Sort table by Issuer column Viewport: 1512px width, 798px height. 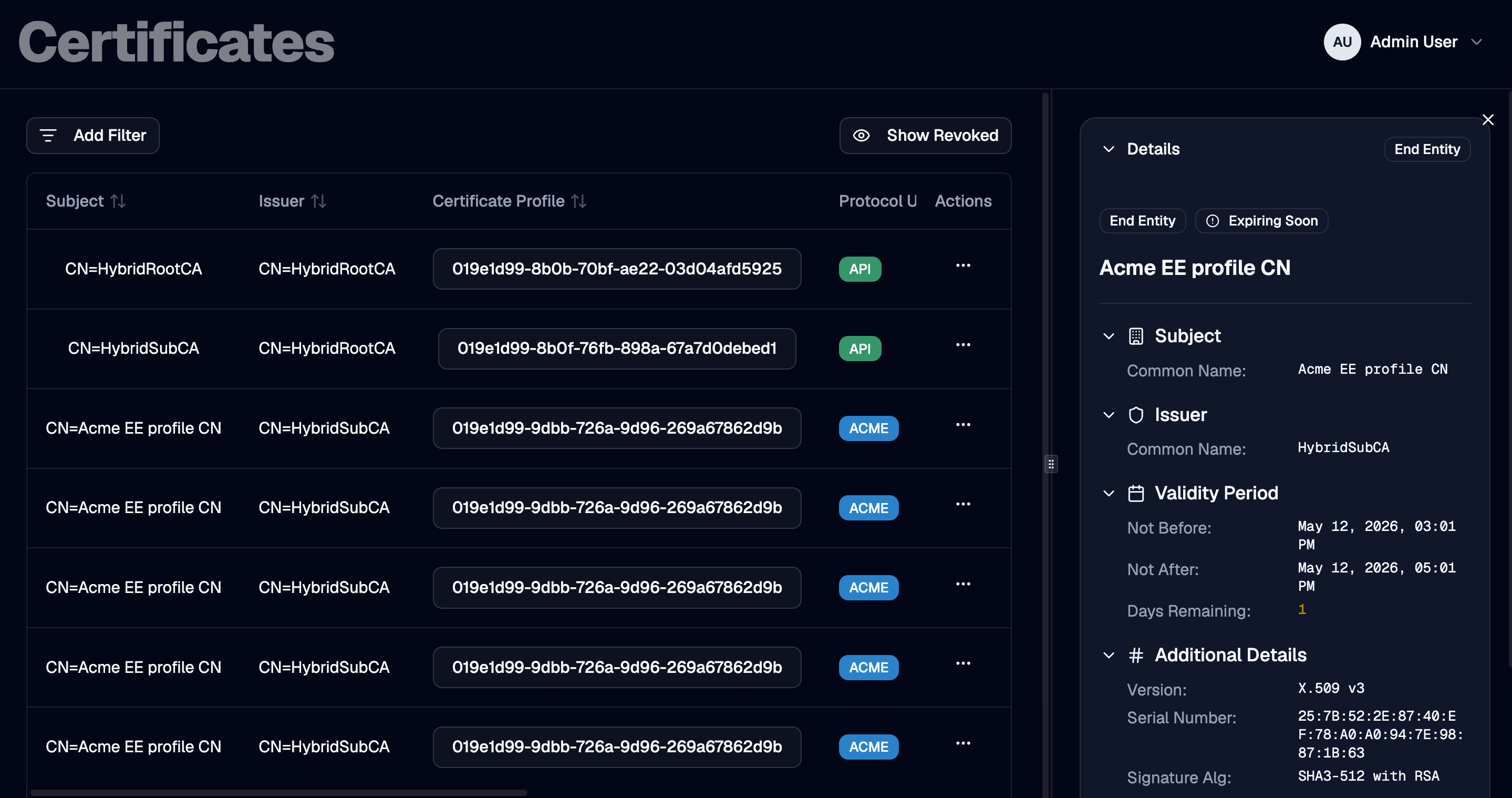pyautogui.click(x=319, y=201)
